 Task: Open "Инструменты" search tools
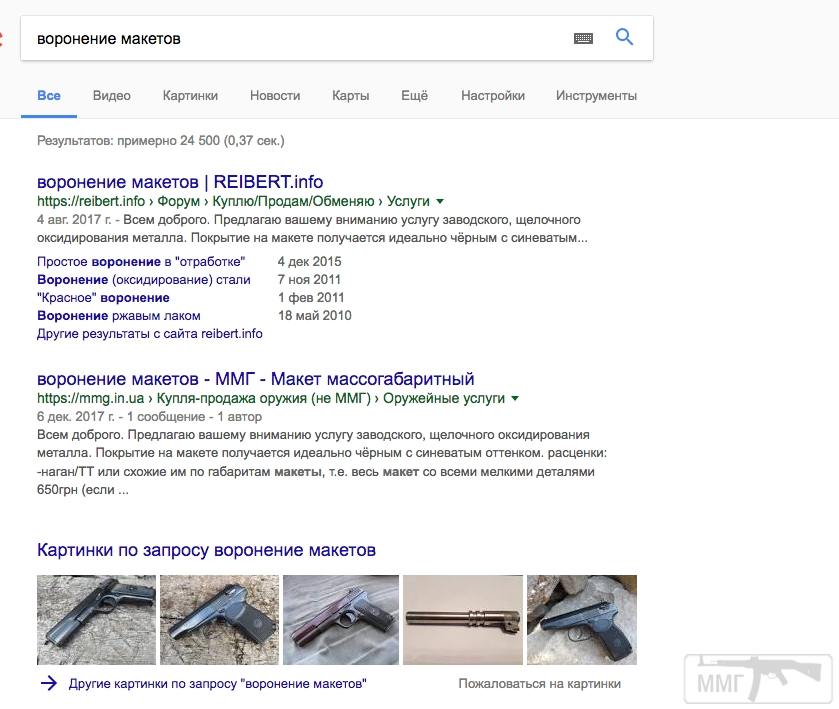596,96
